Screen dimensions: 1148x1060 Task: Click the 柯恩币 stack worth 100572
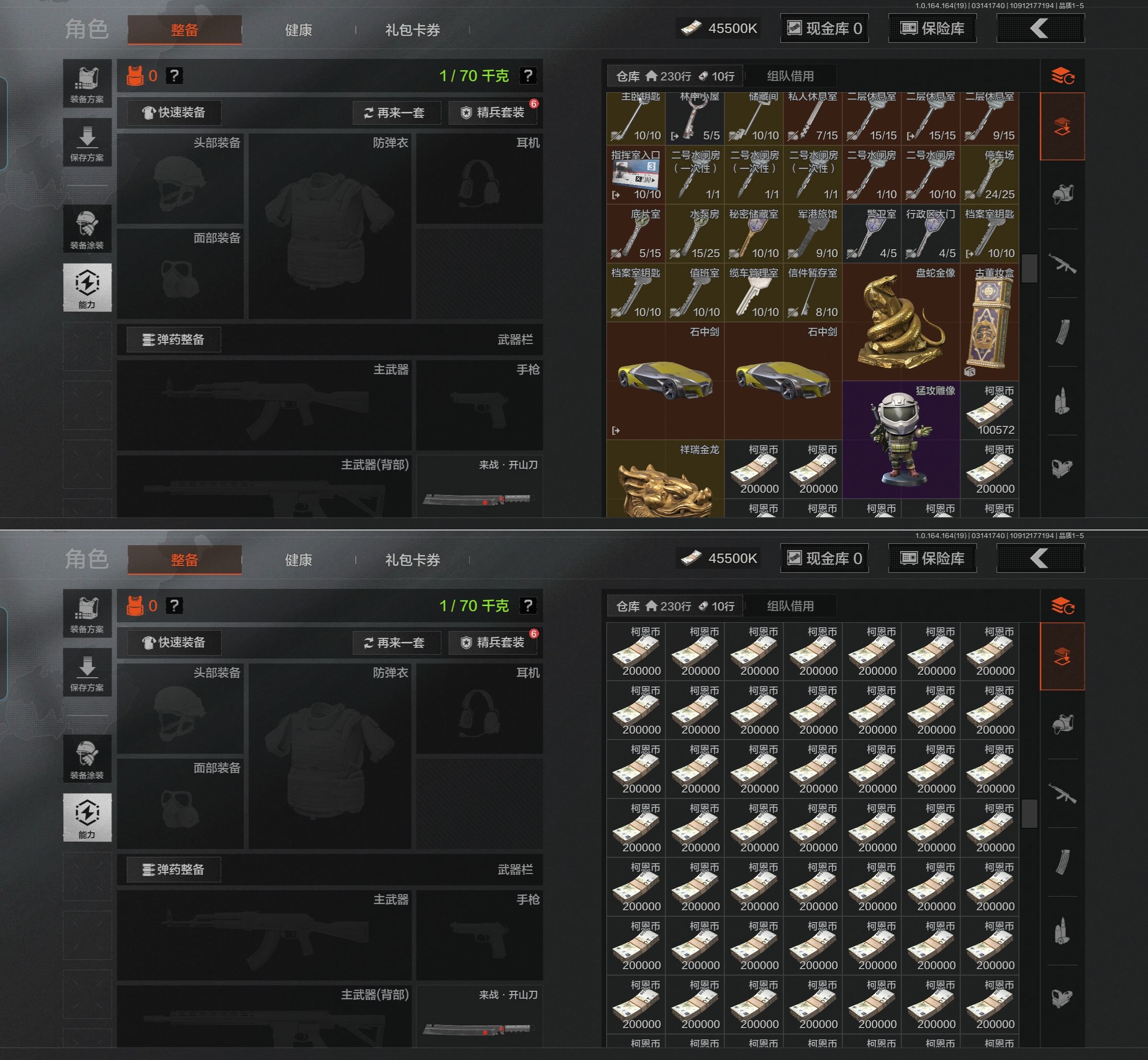click(x=989, y=410)
